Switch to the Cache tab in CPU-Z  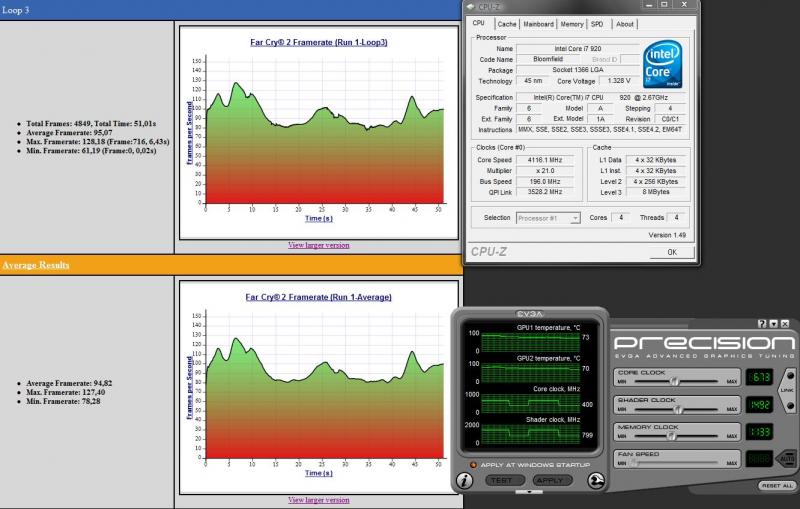tap(507, 24)
